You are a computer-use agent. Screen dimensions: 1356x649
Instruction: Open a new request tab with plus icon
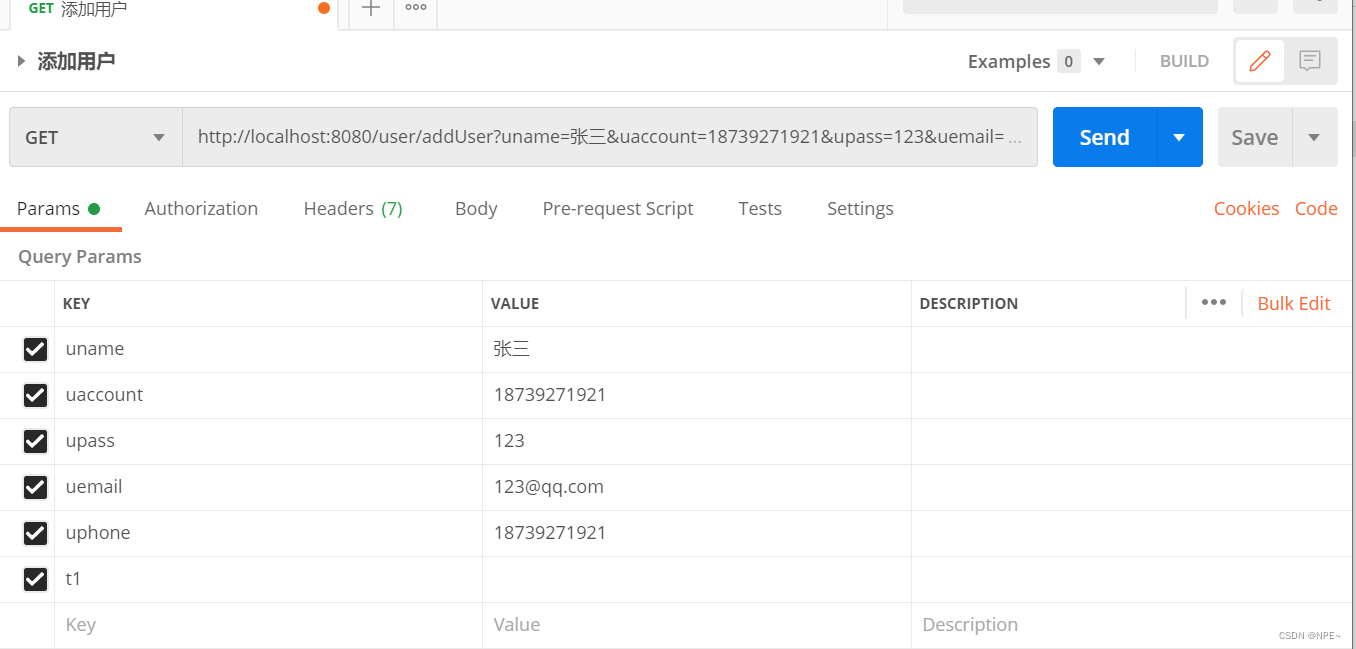[370, 8]
